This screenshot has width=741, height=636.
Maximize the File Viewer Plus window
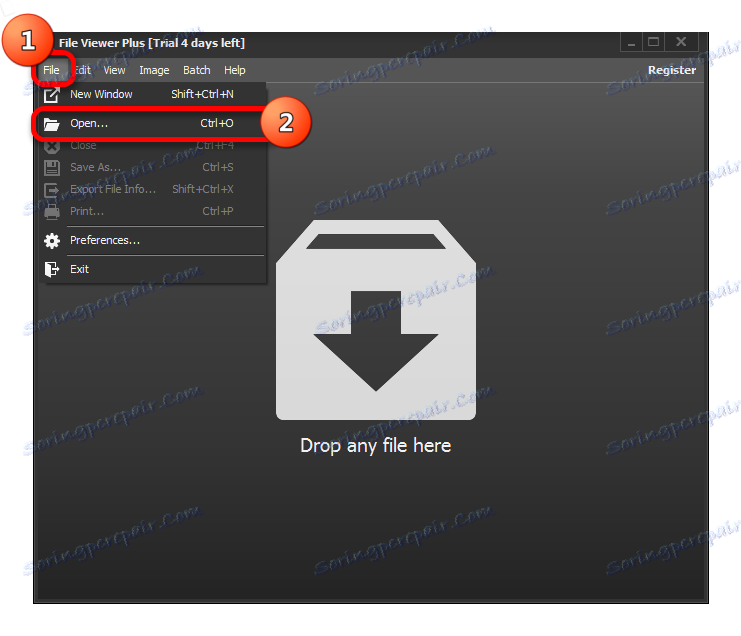pyautogui.click(x=654, y=43)
